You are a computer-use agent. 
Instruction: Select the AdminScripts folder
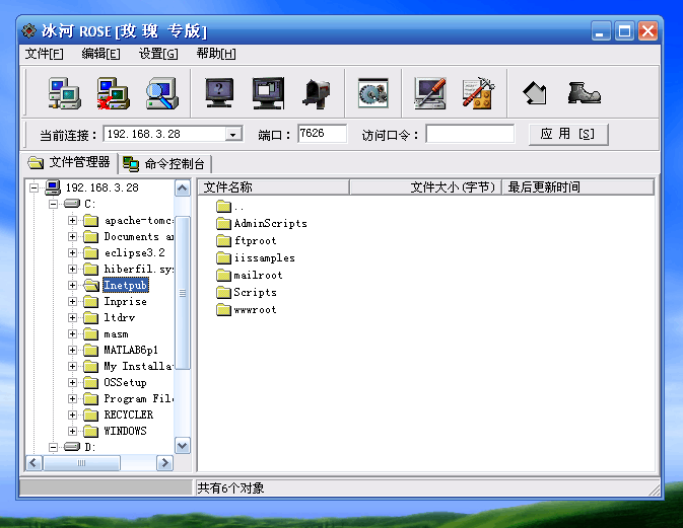[262, 223]
